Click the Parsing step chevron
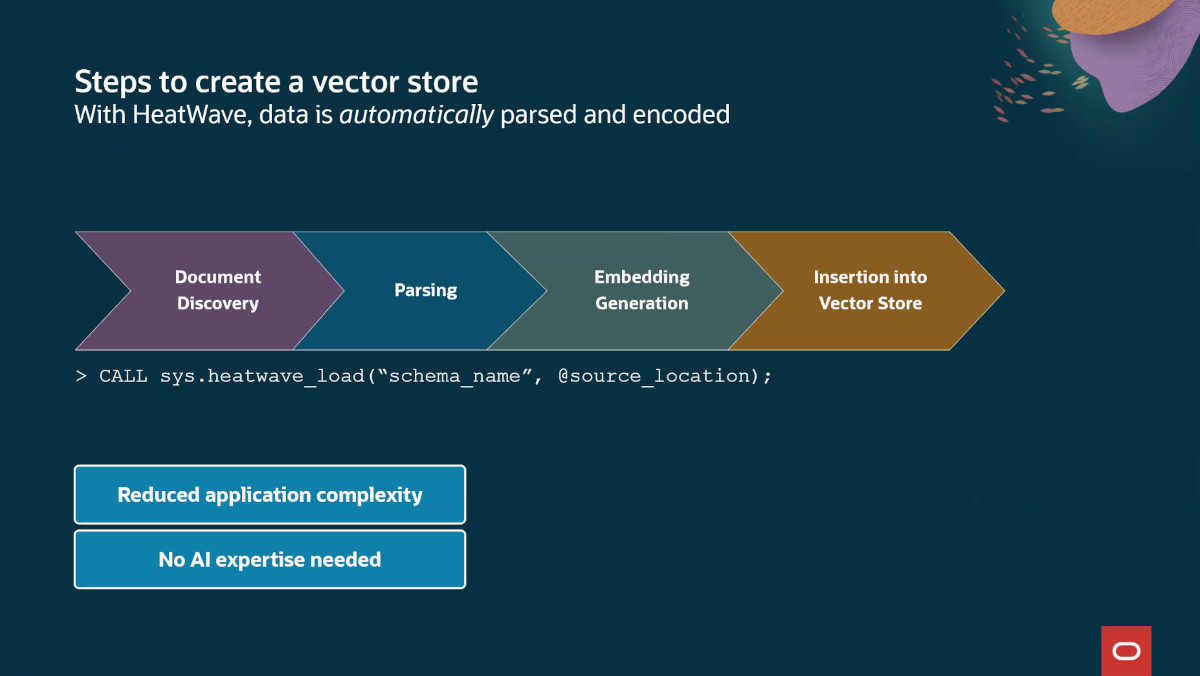Viewport: 1200px width, 676px height. [425, 291]
